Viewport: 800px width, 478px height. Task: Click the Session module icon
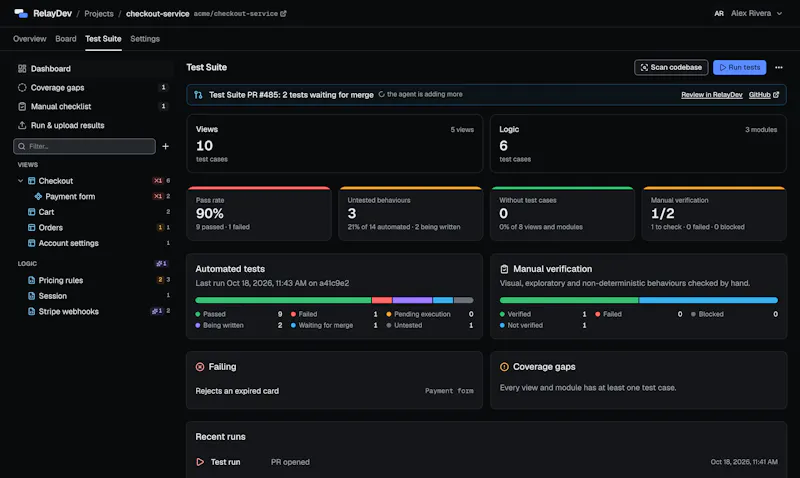coord(32,296)
